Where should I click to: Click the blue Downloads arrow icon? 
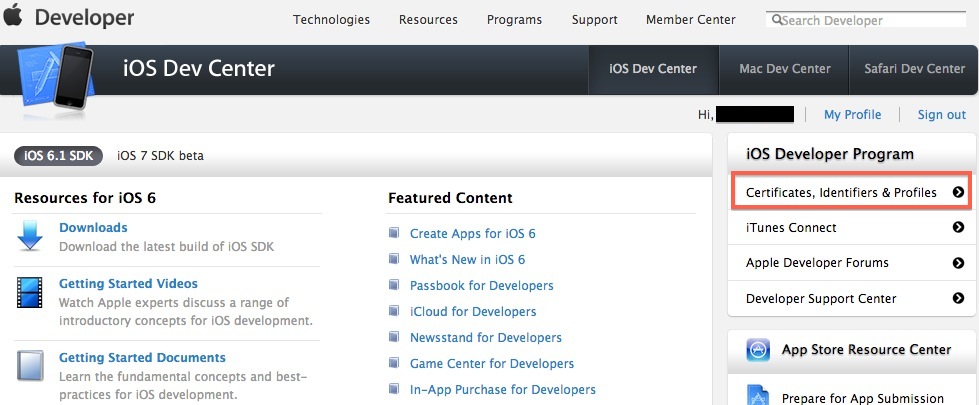click(x=29, y=236)
